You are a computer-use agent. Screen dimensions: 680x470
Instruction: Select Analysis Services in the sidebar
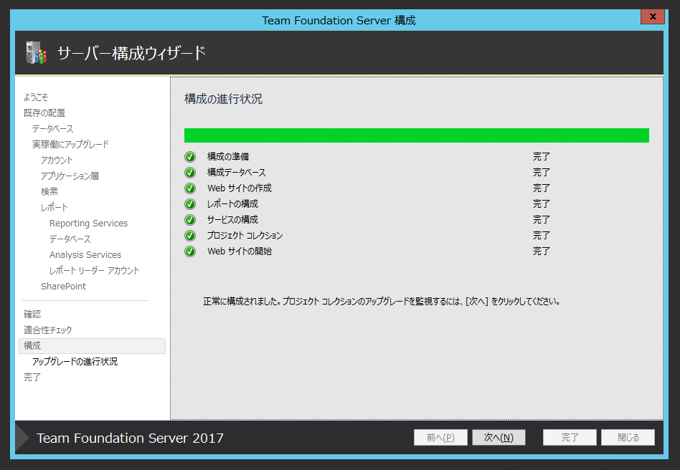tap(85, 255)
